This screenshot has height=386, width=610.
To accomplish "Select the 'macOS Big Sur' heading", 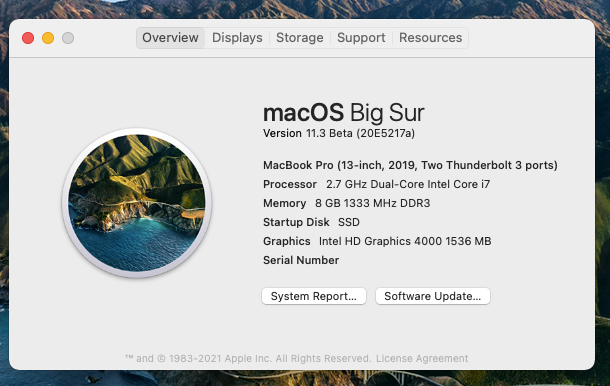I will pyautogui.click(x=344, y=113).
